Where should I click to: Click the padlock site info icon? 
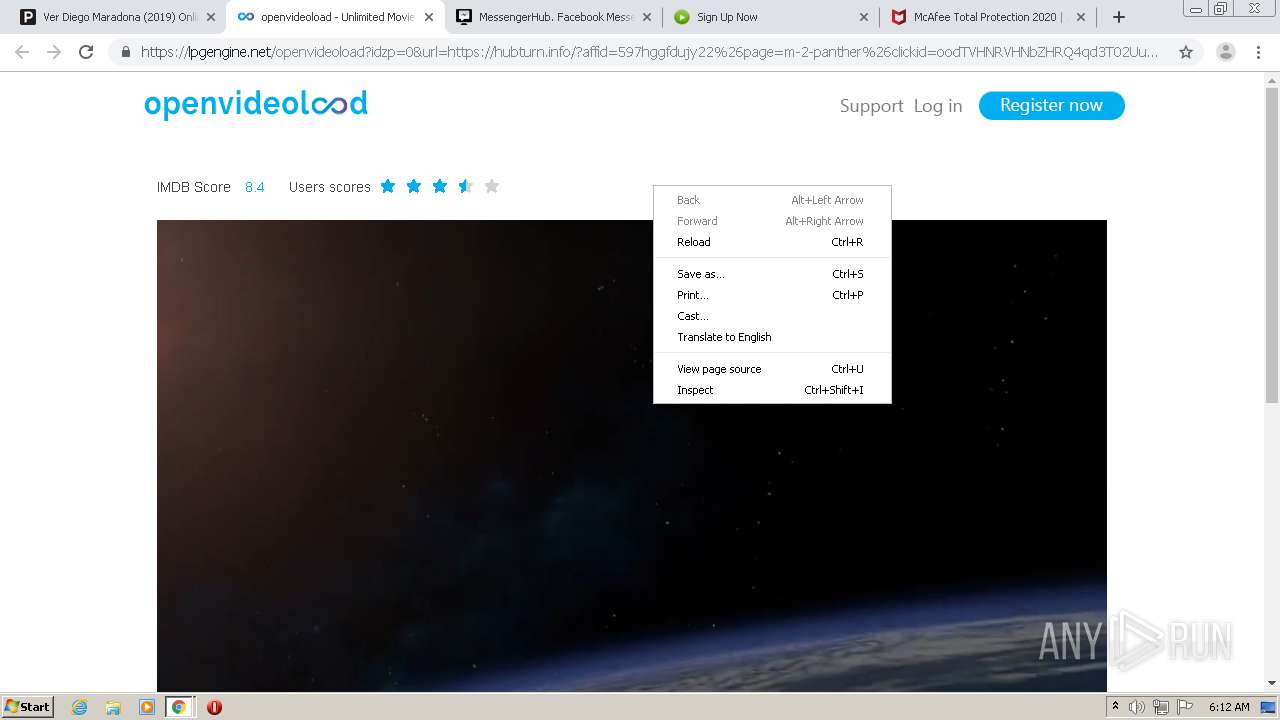pos(126,52)
